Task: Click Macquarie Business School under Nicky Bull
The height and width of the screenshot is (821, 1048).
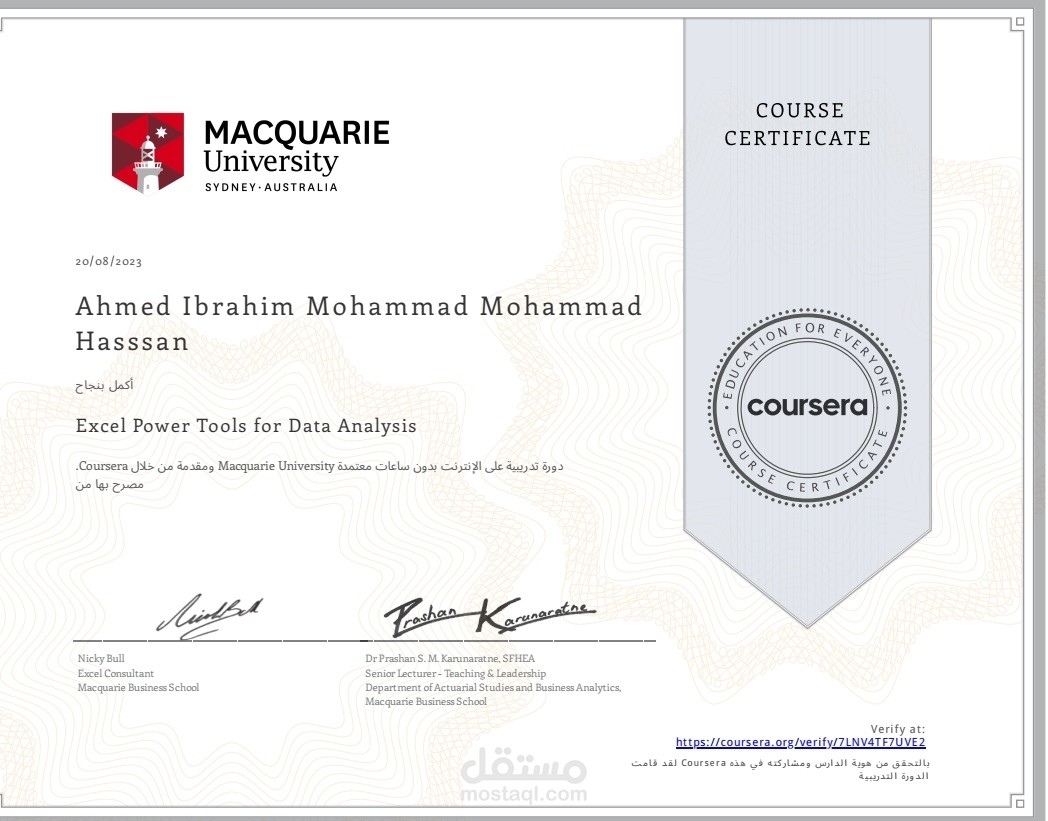Action: [x=138, y=687]
